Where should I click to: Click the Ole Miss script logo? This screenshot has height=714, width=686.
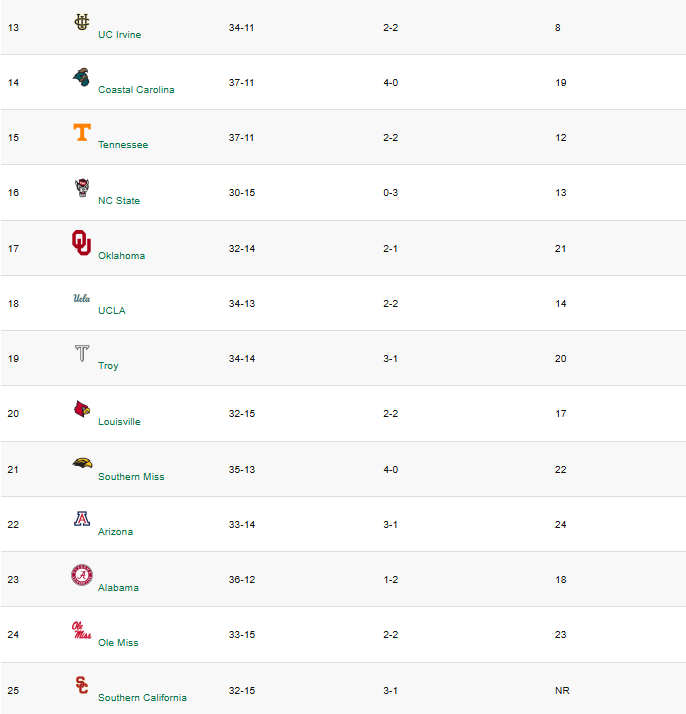(82, 630)
